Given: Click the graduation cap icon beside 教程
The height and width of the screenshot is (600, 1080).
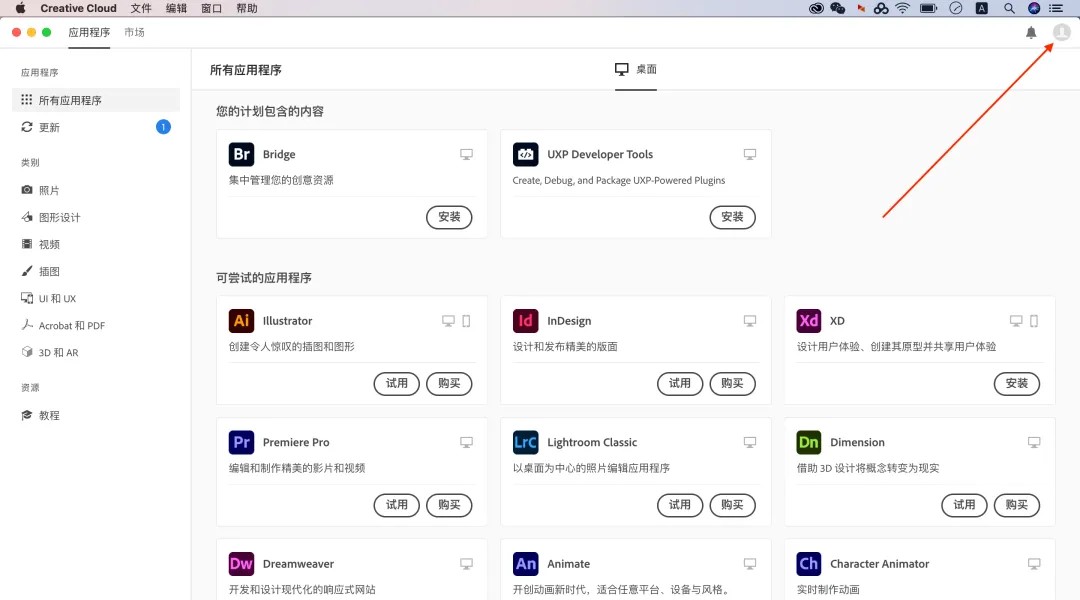Looking at the screenshot, I should [27, 415].
